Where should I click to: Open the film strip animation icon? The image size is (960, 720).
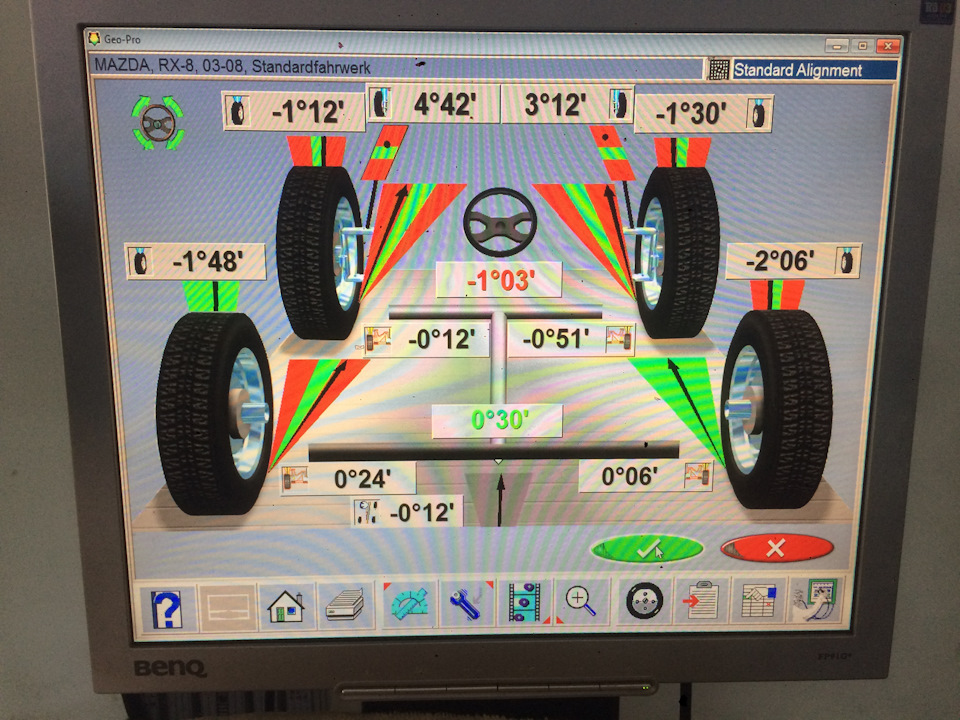pos(525,602)
